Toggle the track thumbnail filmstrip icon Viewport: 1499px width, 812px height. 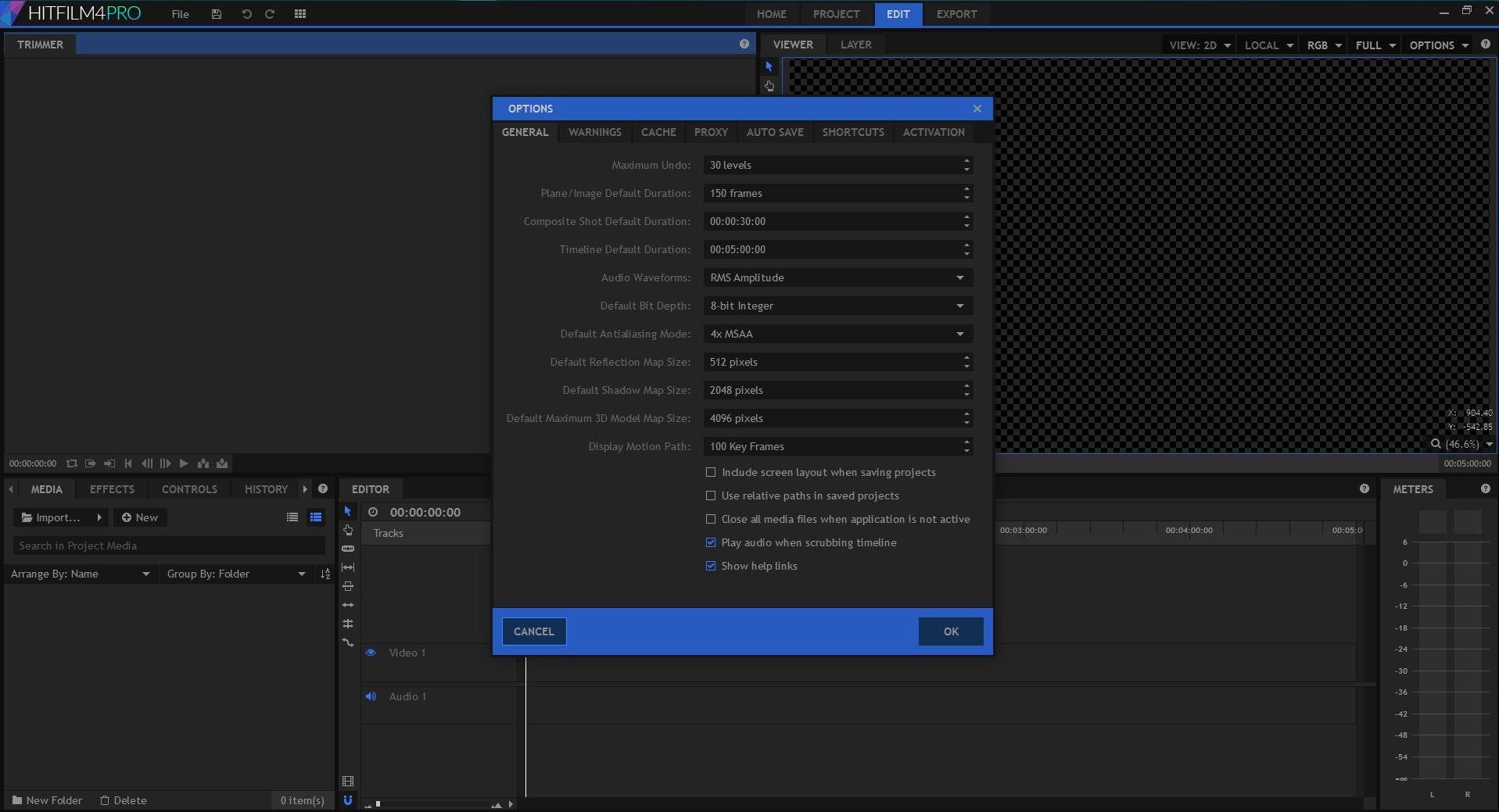(x=348, y=782)
